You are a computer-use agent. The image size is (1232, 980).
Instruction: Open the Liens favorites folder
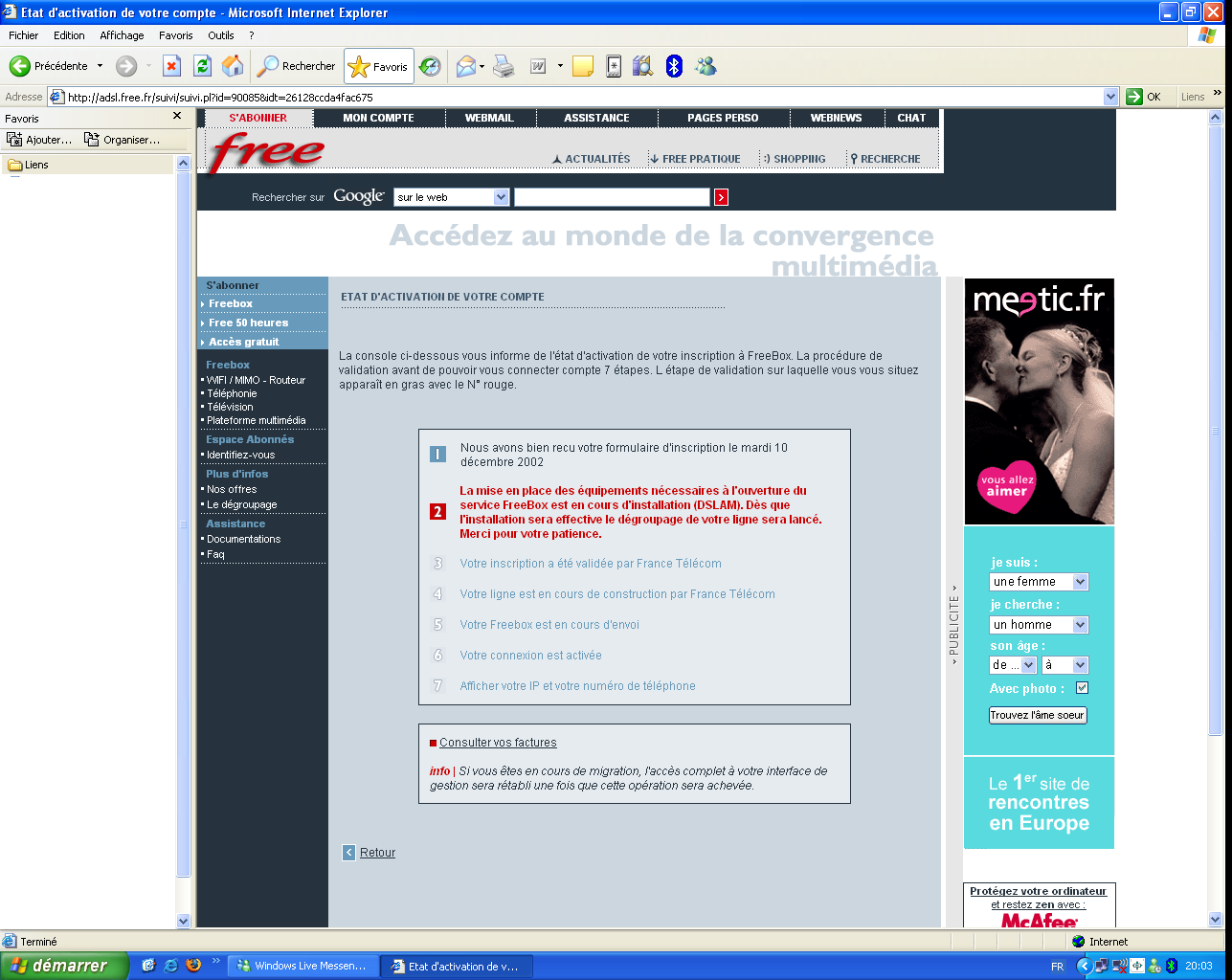click(x=29, y=165)
